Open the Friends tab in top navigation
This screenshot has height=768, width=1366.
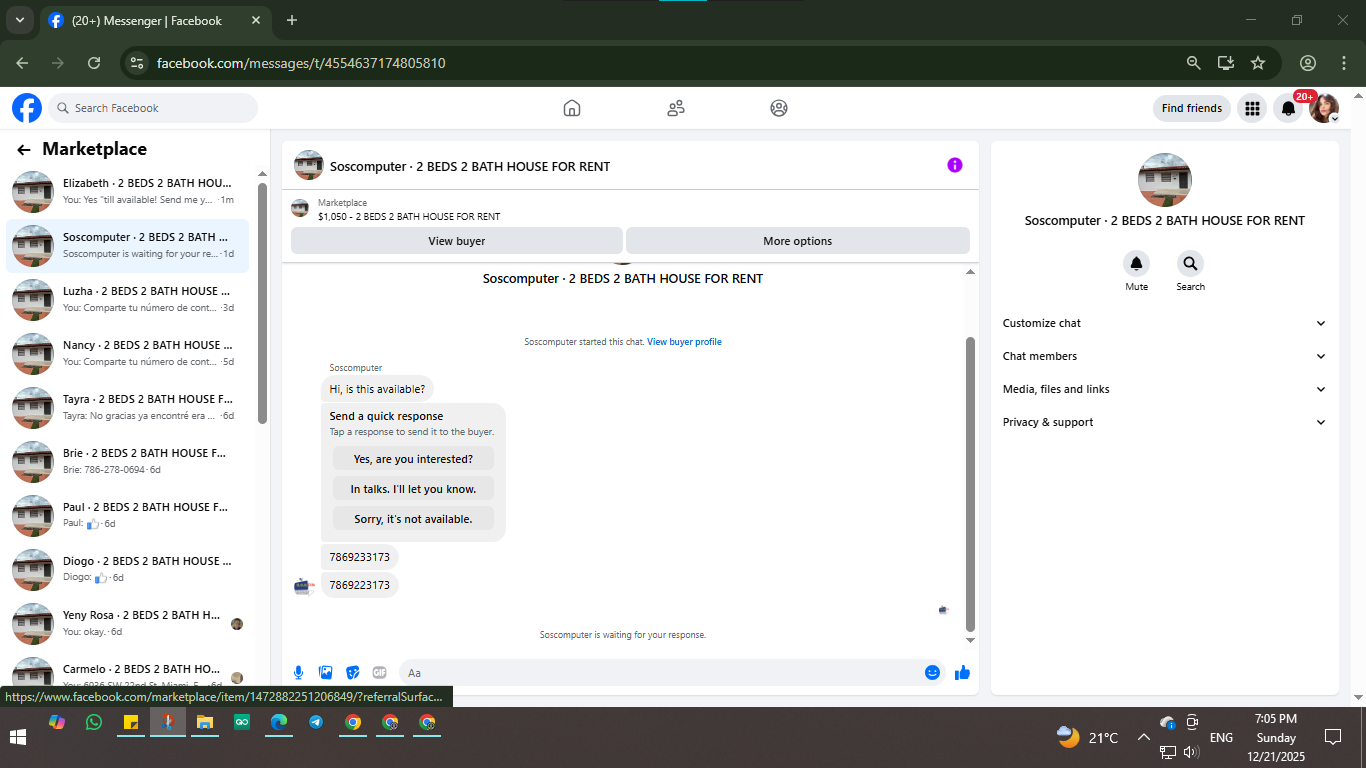[676, 108]
